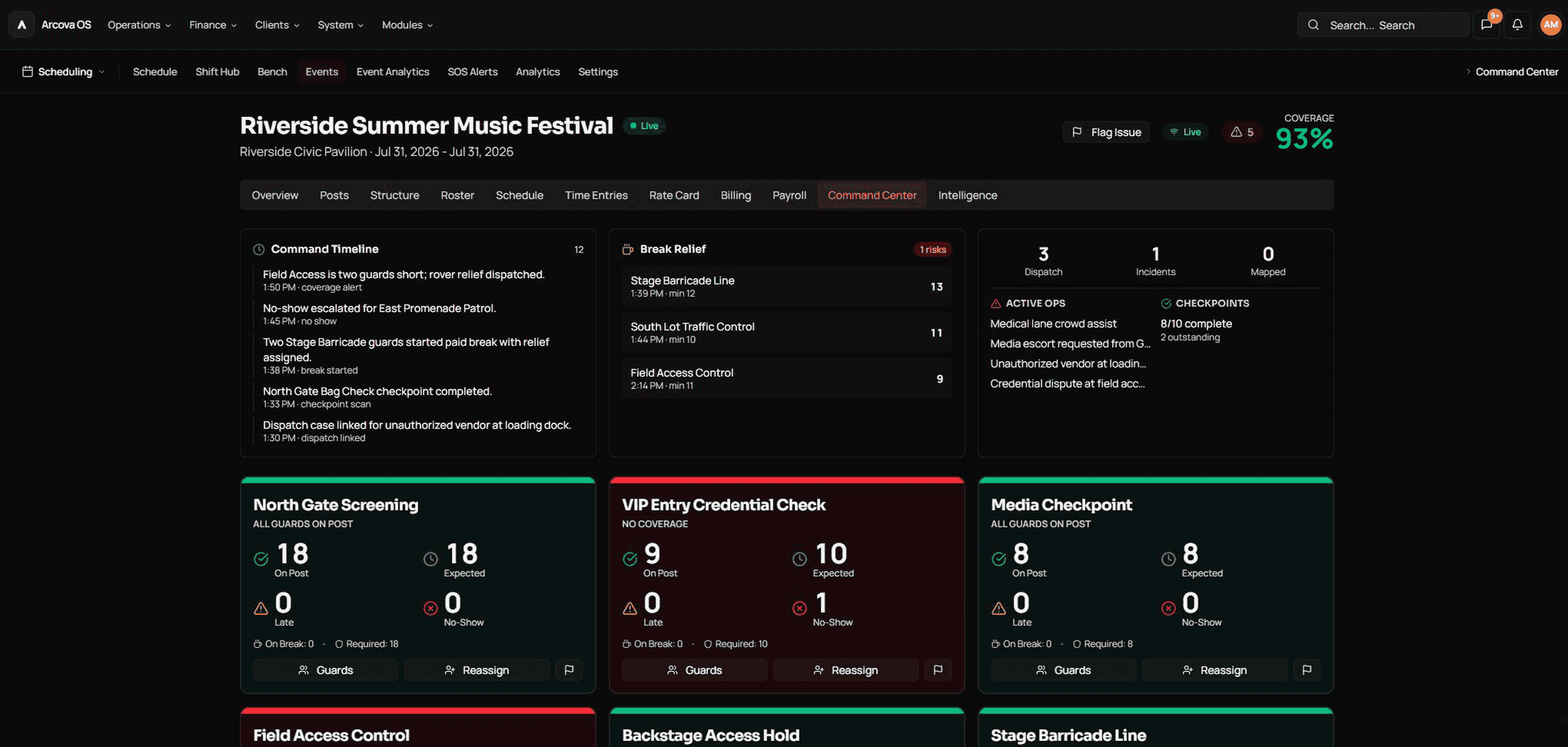This screenshot has height=747, width=1568.
Task: Open the Roster tab
Action: point(457,195)
